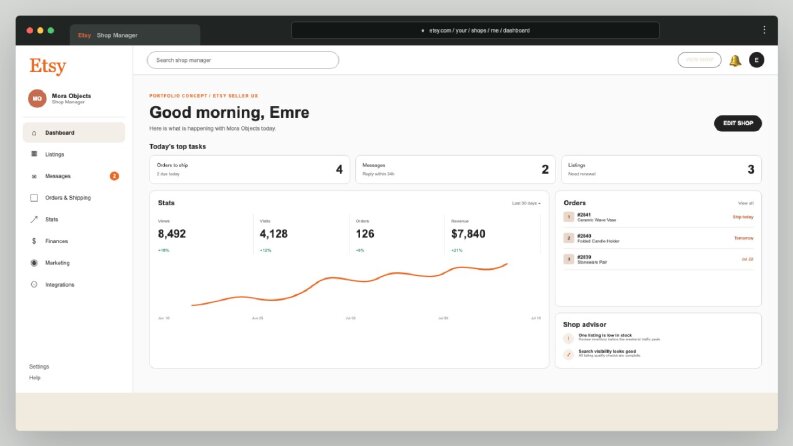This screenshot has height=446, width=793.
Task: Click the dollar icon beside Finances
Action: [x=34, y=241]
